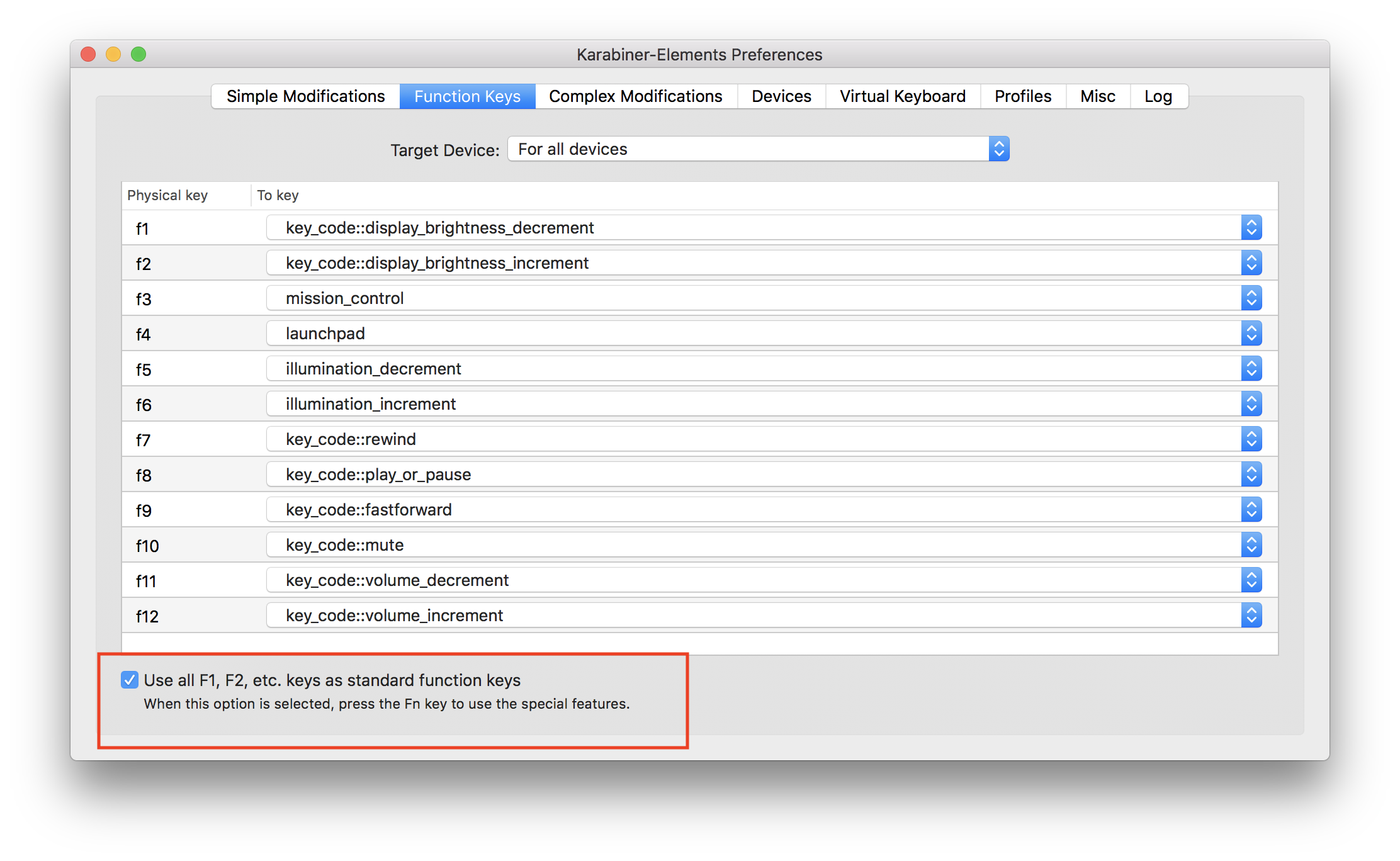Image resolution: width=1400 pixels, height=861 pixels.
Task: Open the f1 key mapping dropdown
Action: click(x=763, y=228)
